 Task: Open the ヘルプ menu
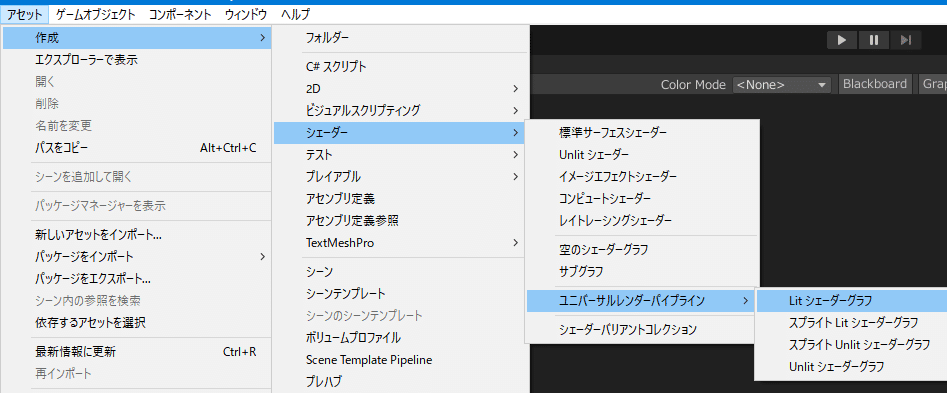pyautogui.click(x=296, y=14)
